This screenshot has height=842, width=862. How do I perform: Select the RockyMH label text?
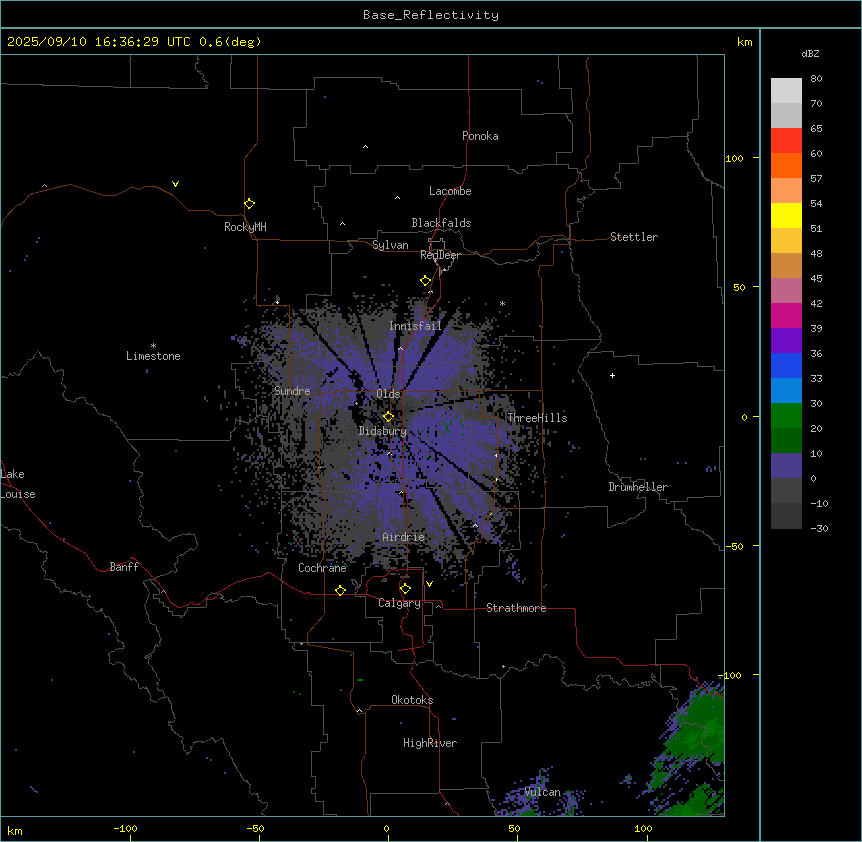245,227
